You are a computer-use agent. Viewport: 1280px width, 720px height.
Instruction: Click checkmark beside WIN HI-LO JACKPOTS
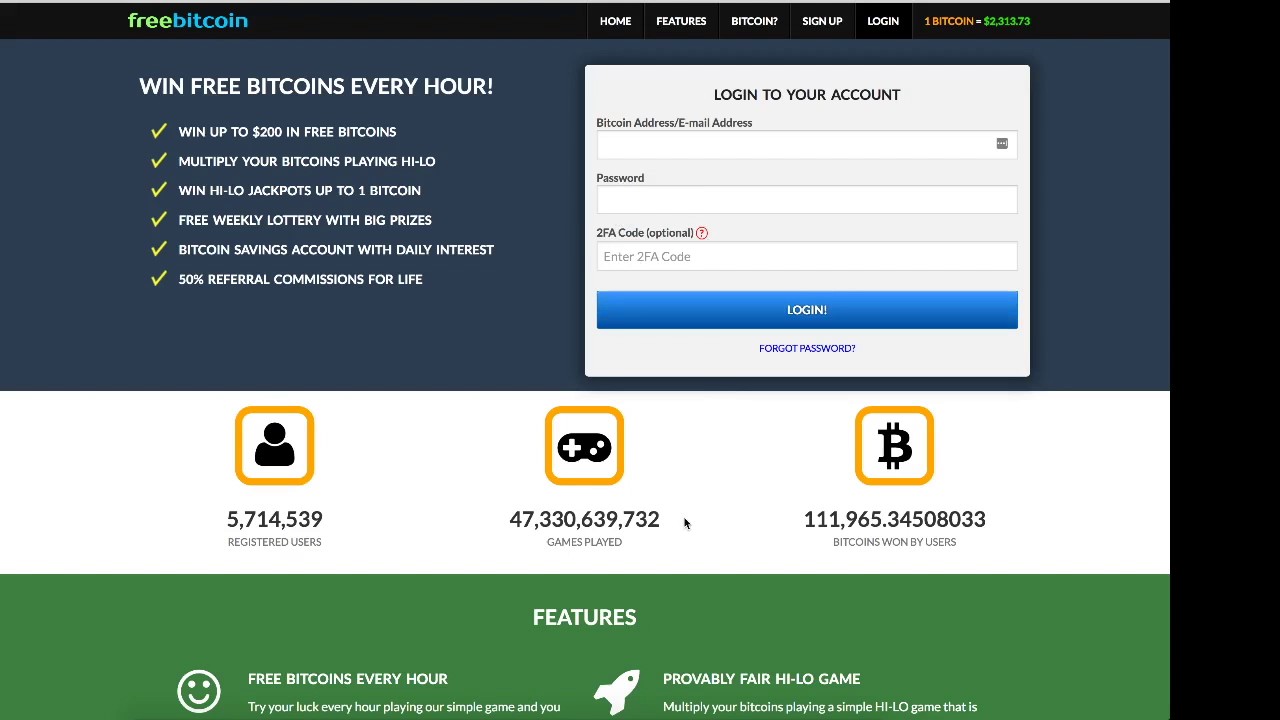tap(158, 190)
